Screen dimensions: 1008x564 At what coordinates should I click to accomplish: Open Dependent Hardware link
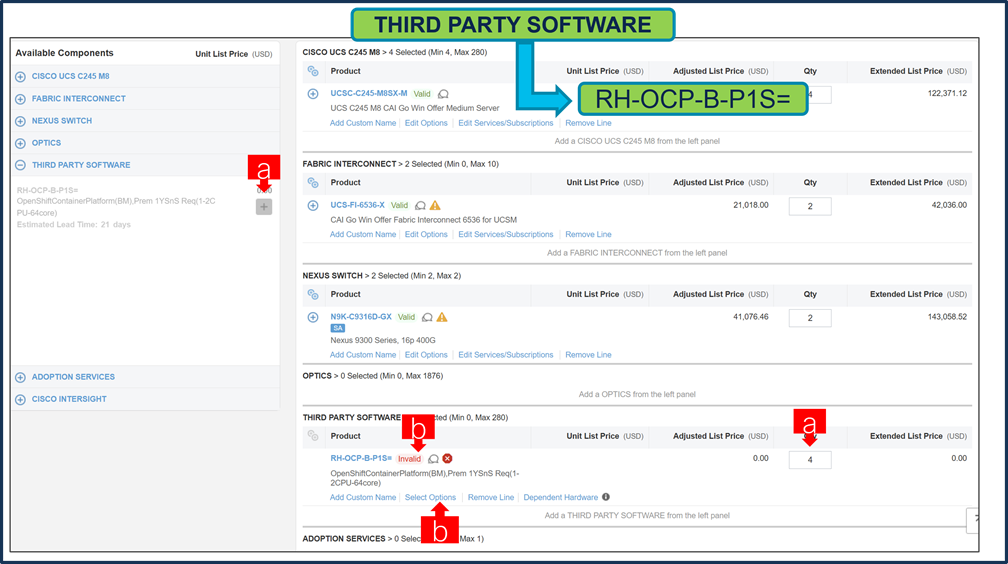(561, 497)
